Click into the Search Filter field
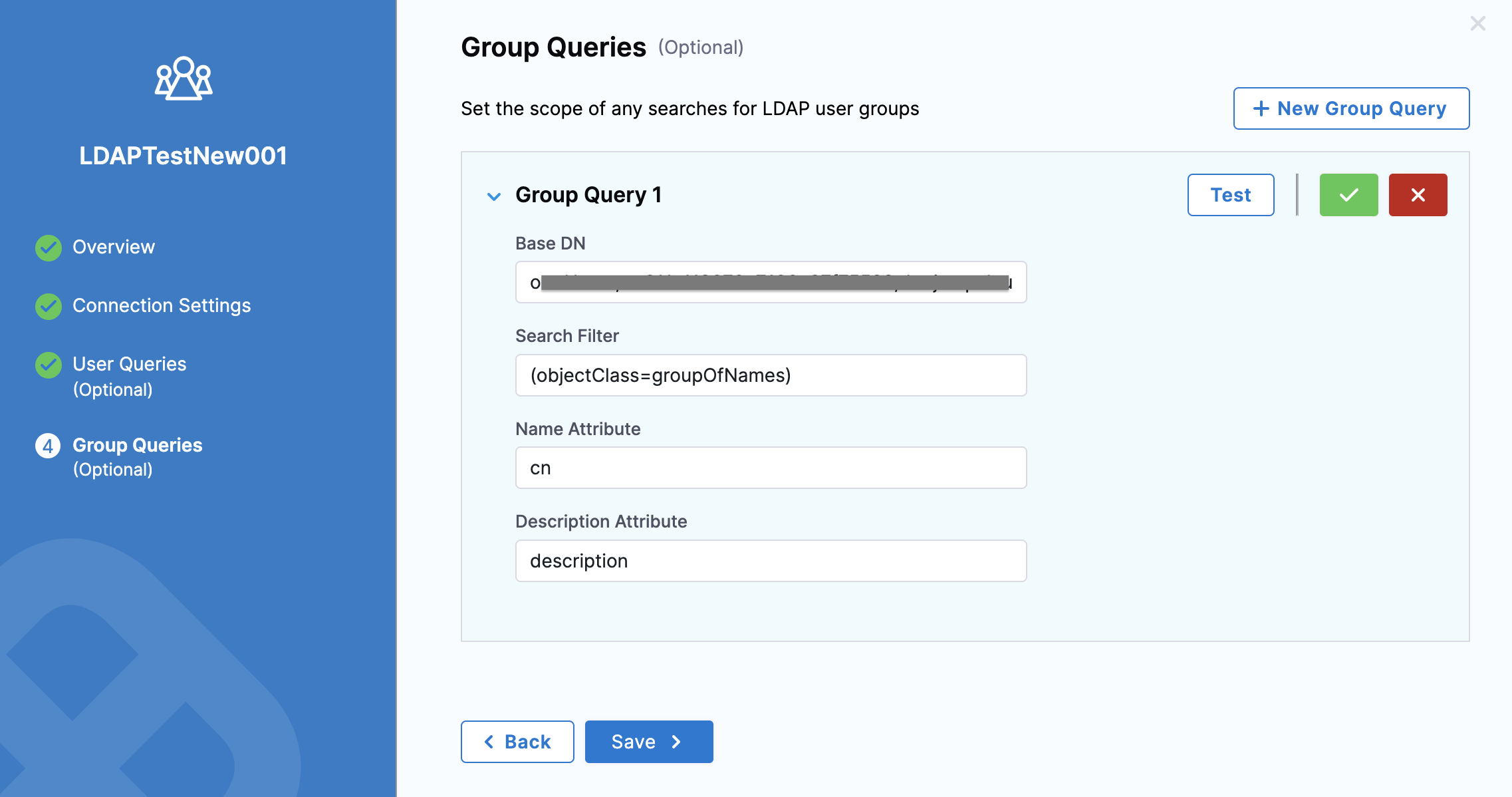The width and height of the screenshot is (1512, 797). click(771, 375)
